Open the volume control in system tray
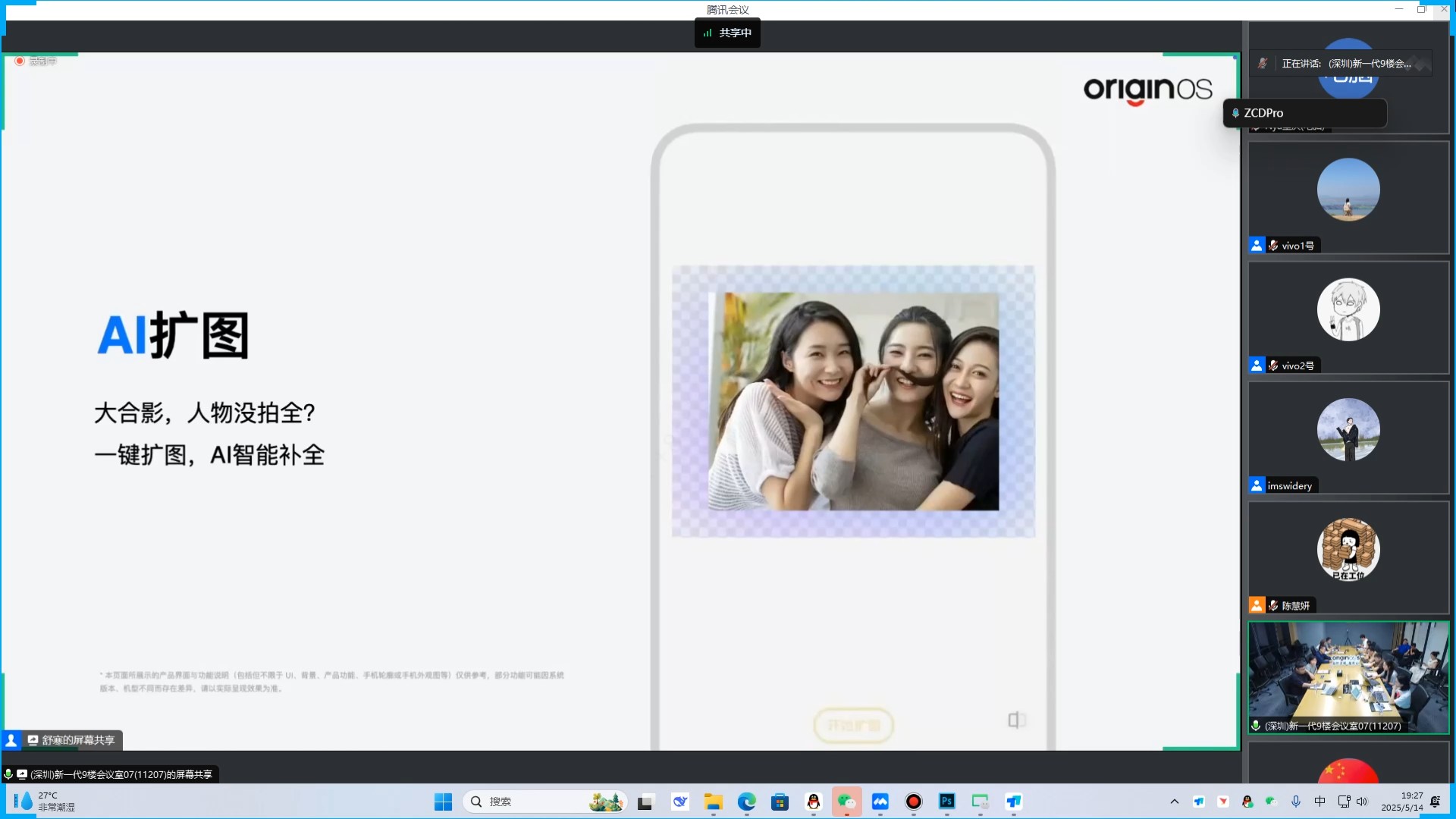The image size is (1456, 819). tap(1362, 802)
